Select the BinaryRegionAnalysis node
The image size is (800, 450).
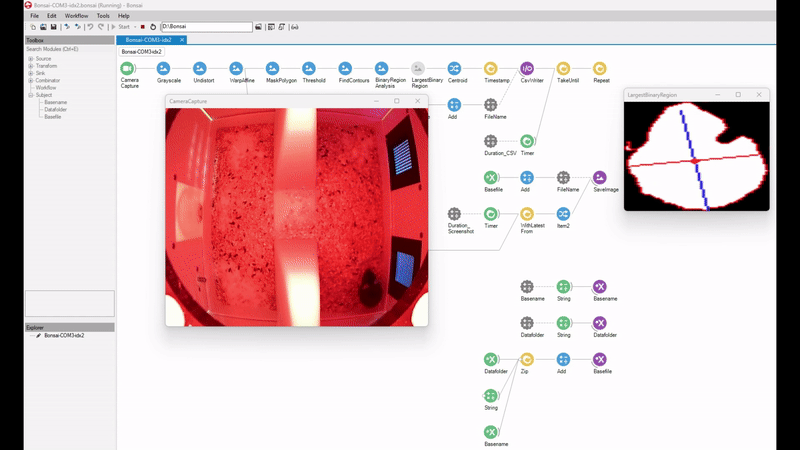pos(381,68)
